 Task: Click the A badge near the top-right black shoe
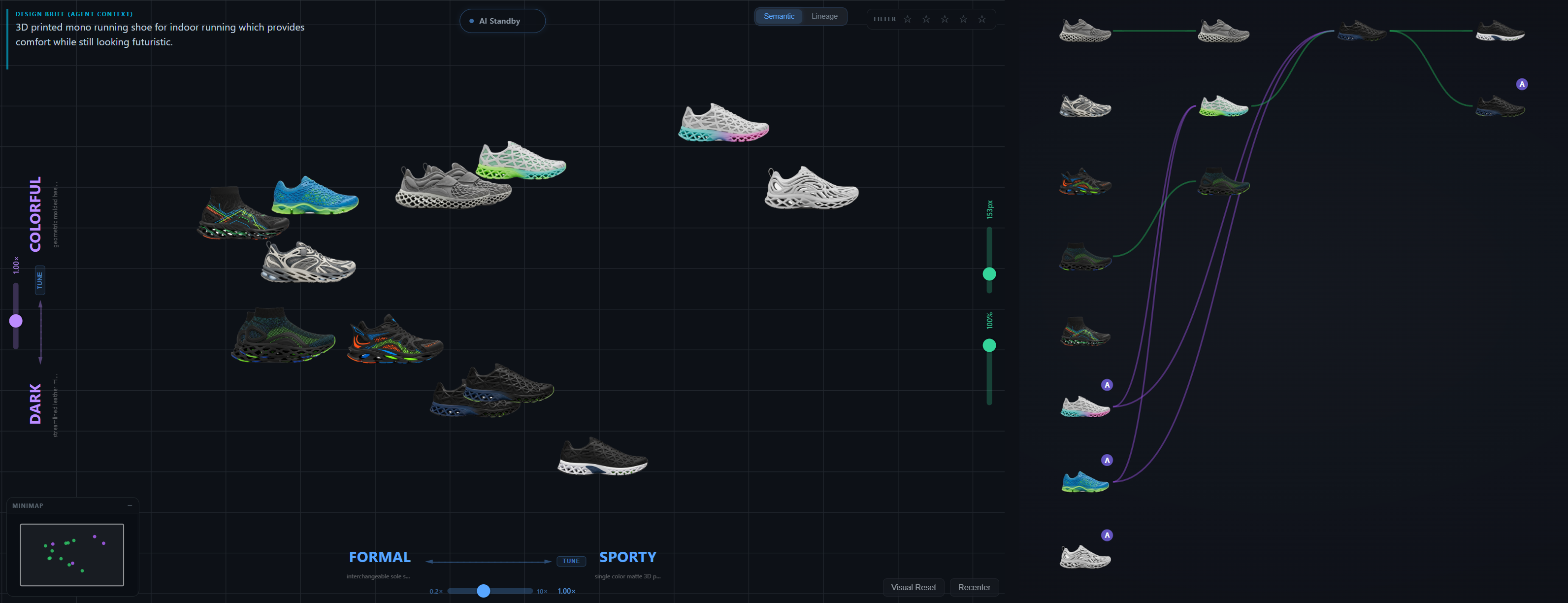click(x=1521, y=85)
